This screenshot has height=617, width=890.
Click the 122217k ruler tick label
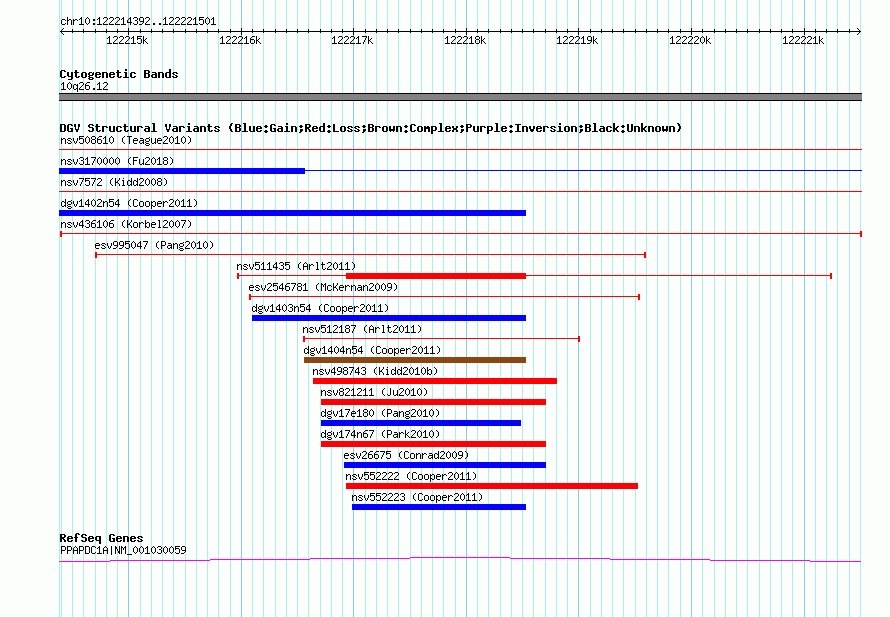click(x=352, y=40)
